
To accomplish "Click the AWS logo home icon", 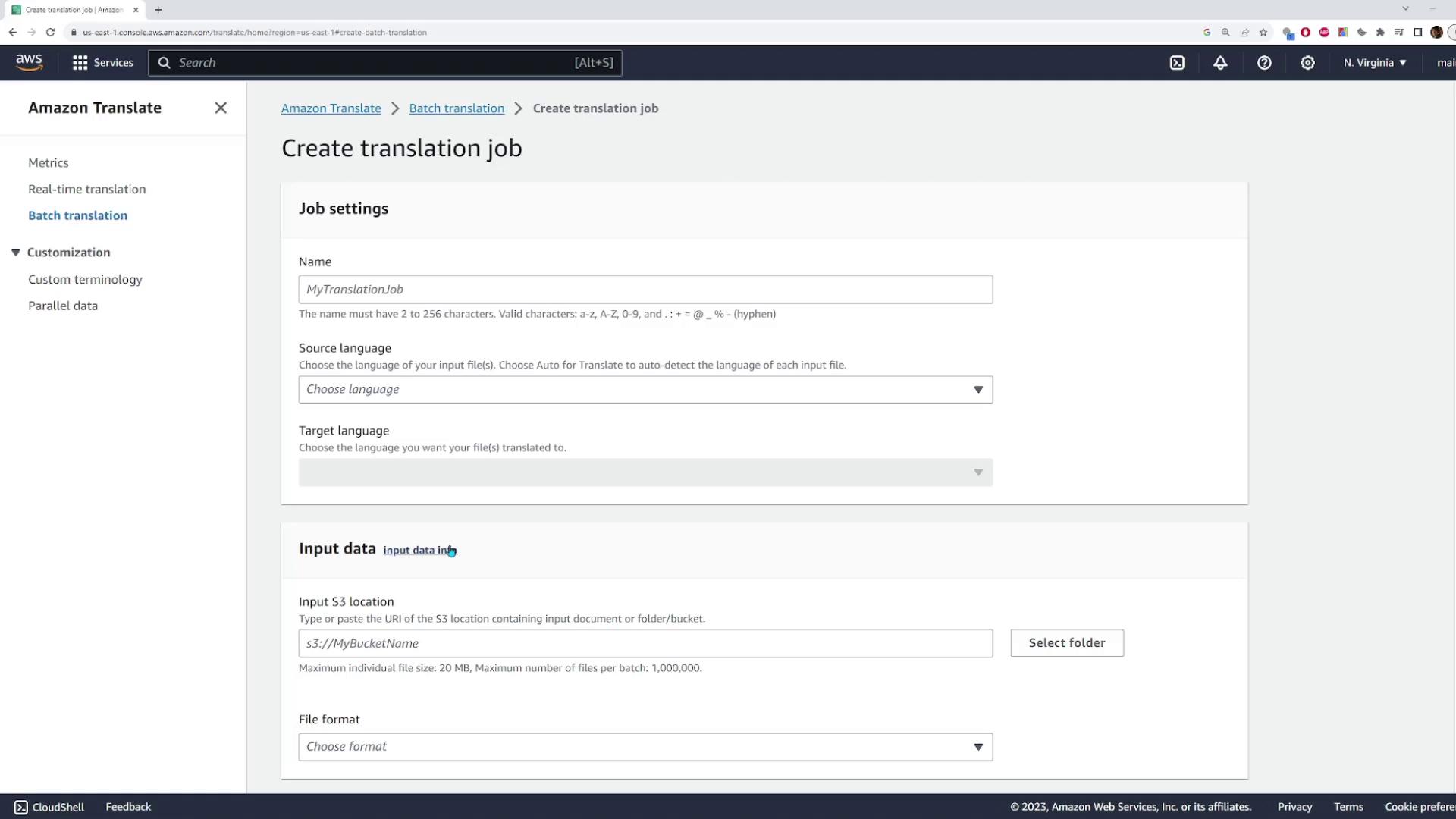I will (29, 62).
